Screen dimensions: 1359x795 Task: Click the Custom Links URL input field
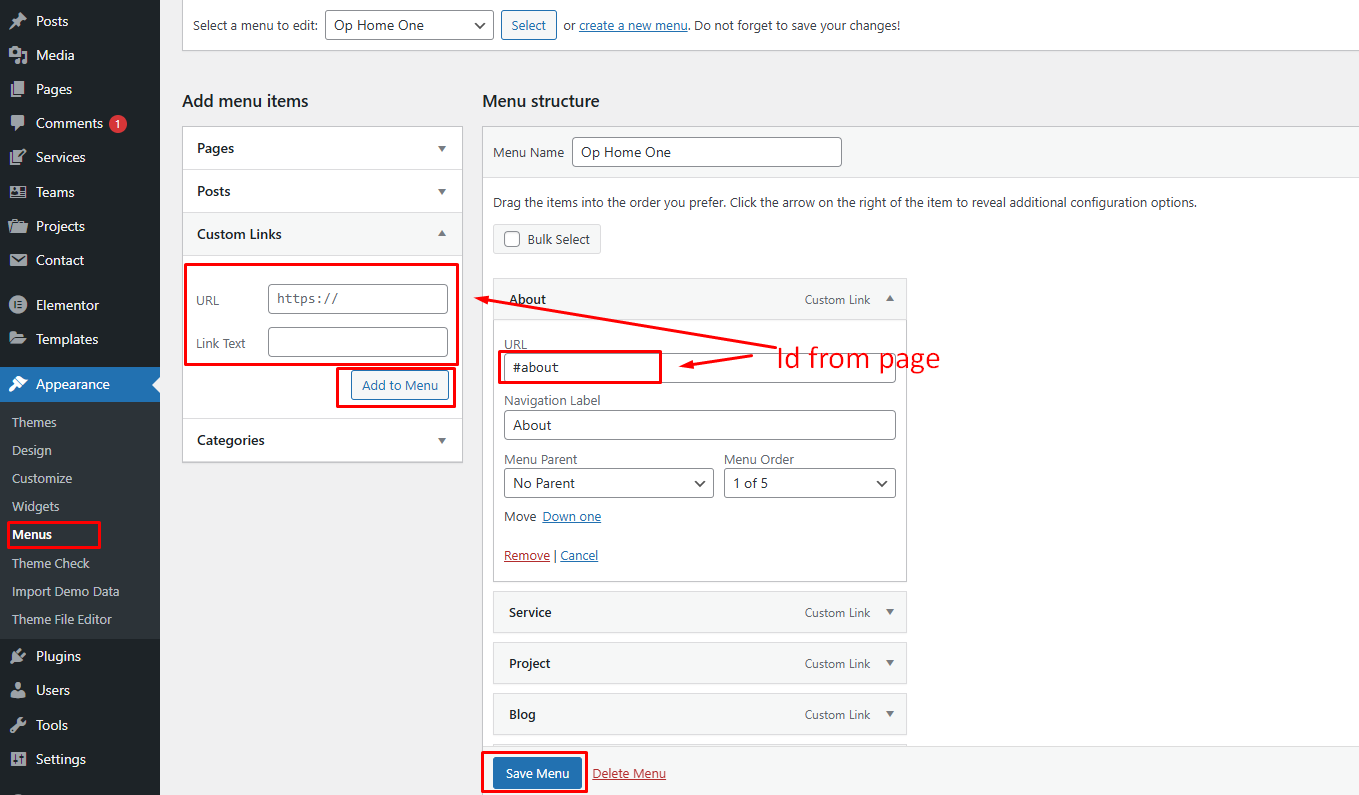point(358,299)
